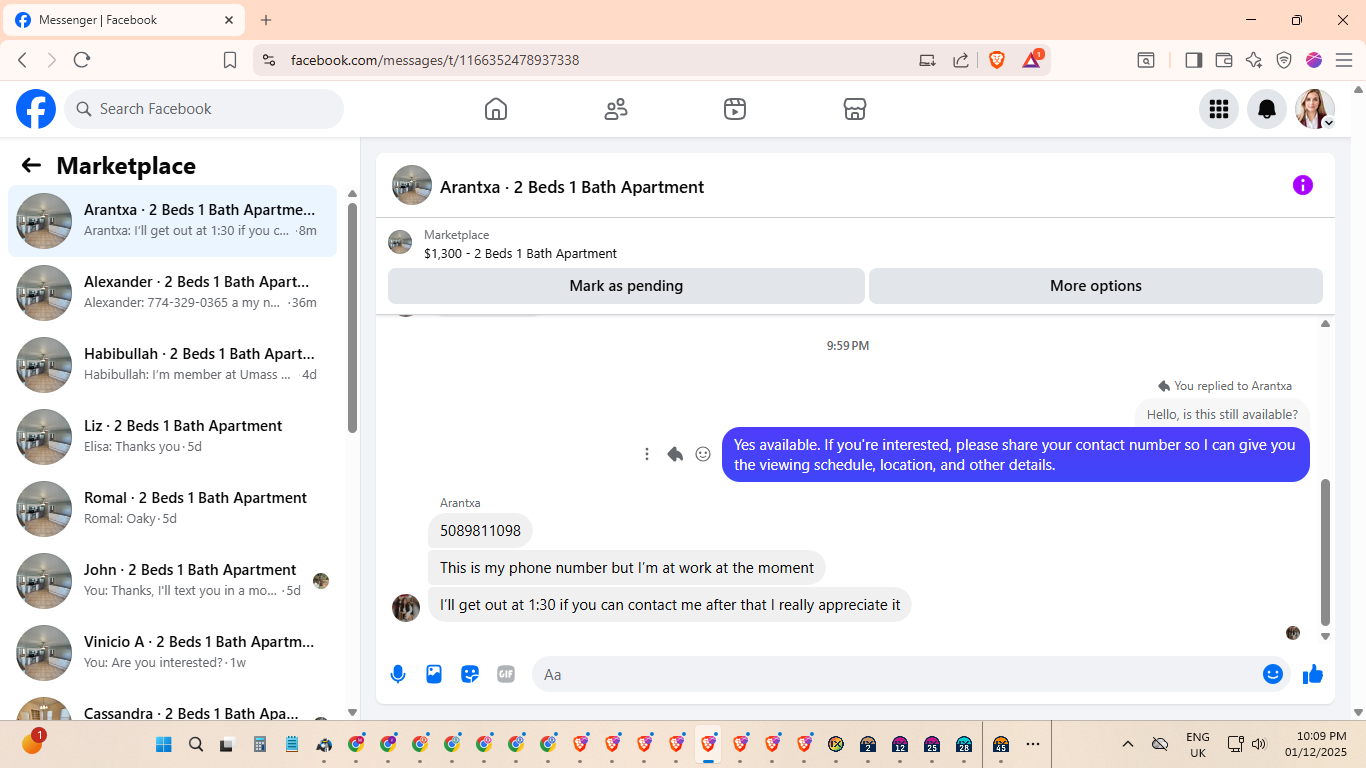Open the install app icon in the address bar

(x=927, y=60)
